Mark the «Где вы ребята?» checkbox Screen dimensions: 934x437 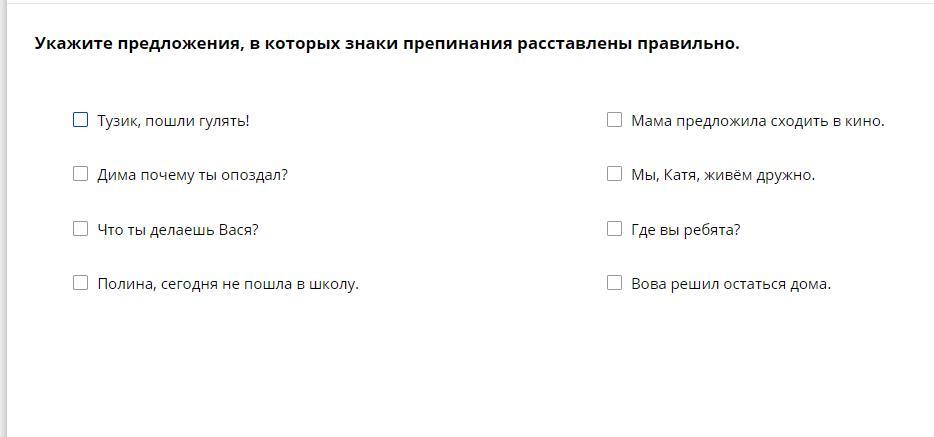point(614,229)
